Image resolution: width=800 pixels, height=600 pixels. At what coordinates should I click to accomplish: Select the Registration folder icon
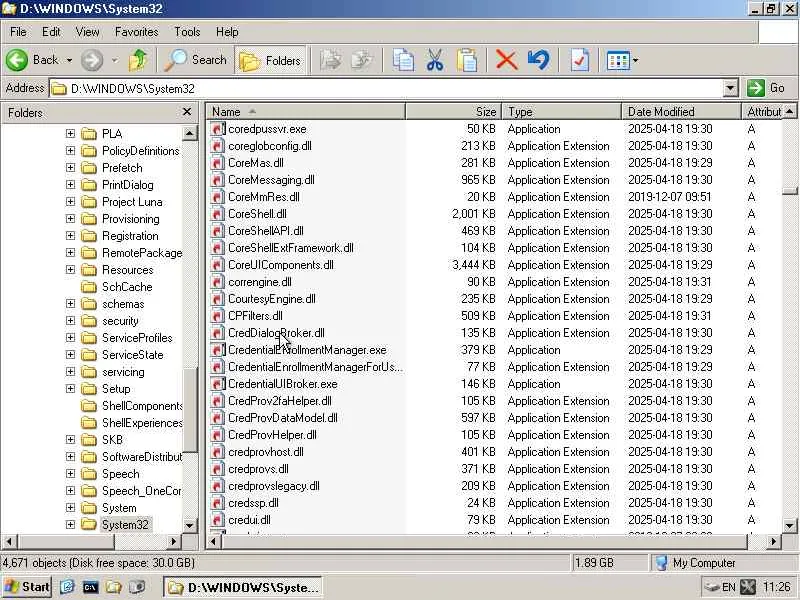pyautogui.click(x=89, y=236)
